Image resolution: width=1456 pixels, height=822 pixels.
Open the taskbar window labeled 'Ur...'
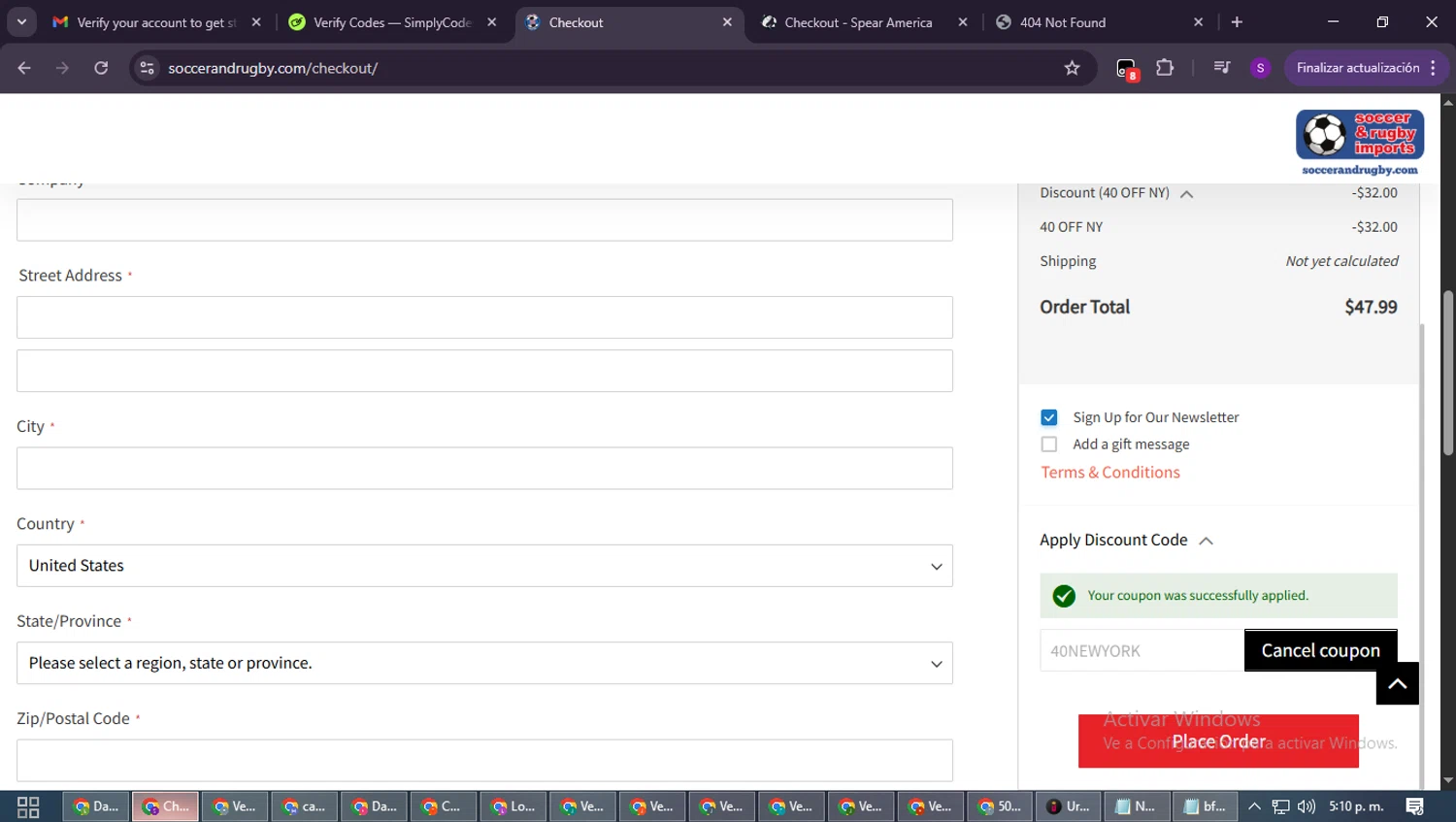(1069, 806)
